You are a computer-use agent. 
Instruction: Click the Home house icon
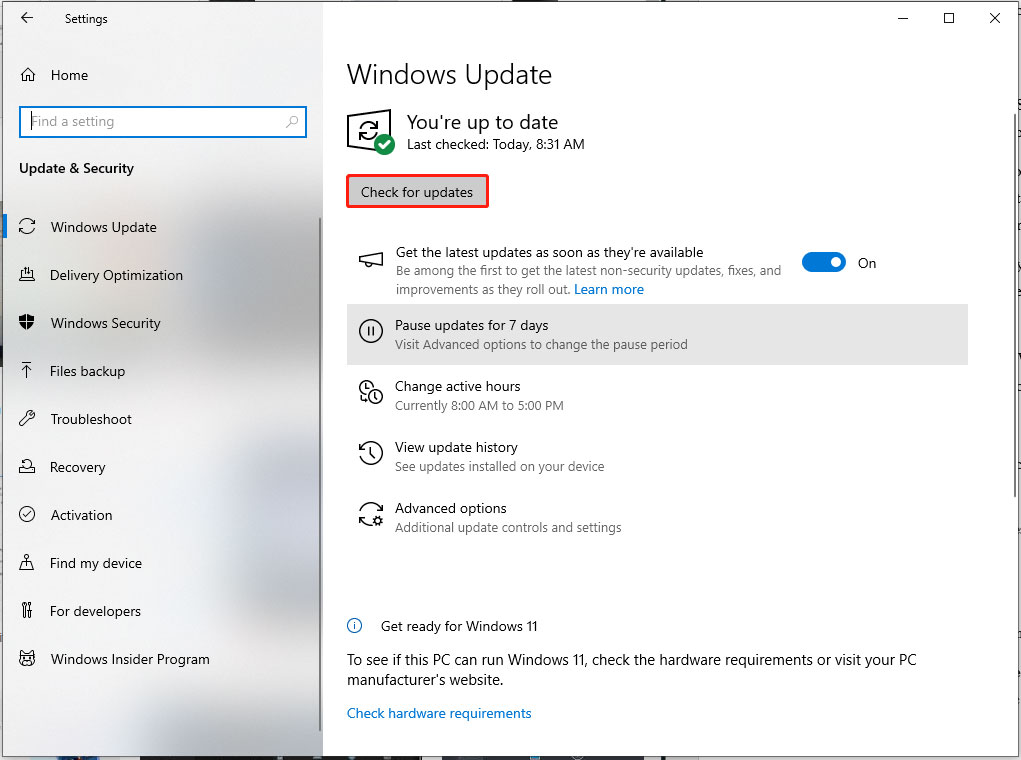pyautogui.click(x=27, y=75)
